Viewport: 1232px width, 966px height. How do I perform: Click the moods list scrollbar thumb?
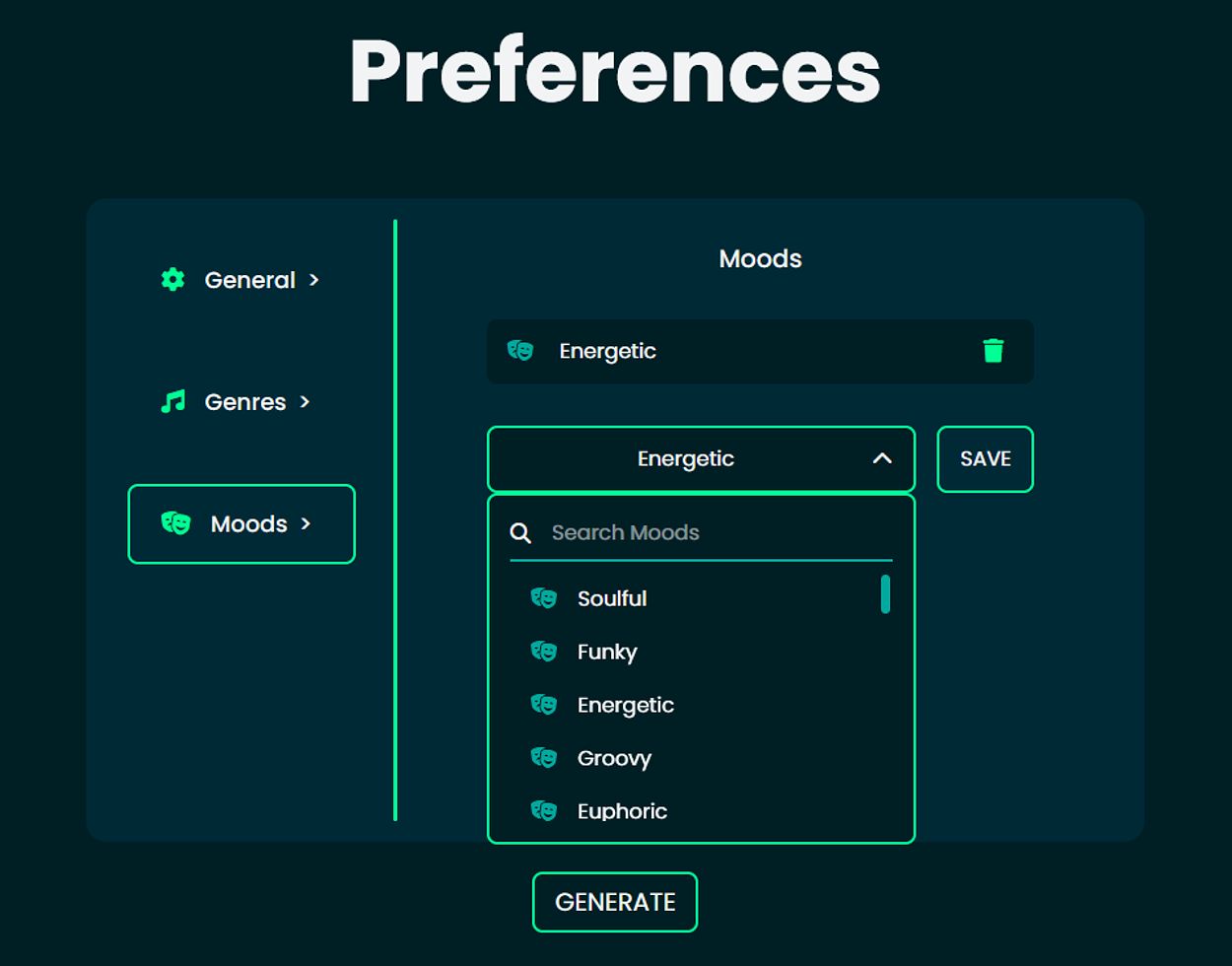tap(885, 594)
